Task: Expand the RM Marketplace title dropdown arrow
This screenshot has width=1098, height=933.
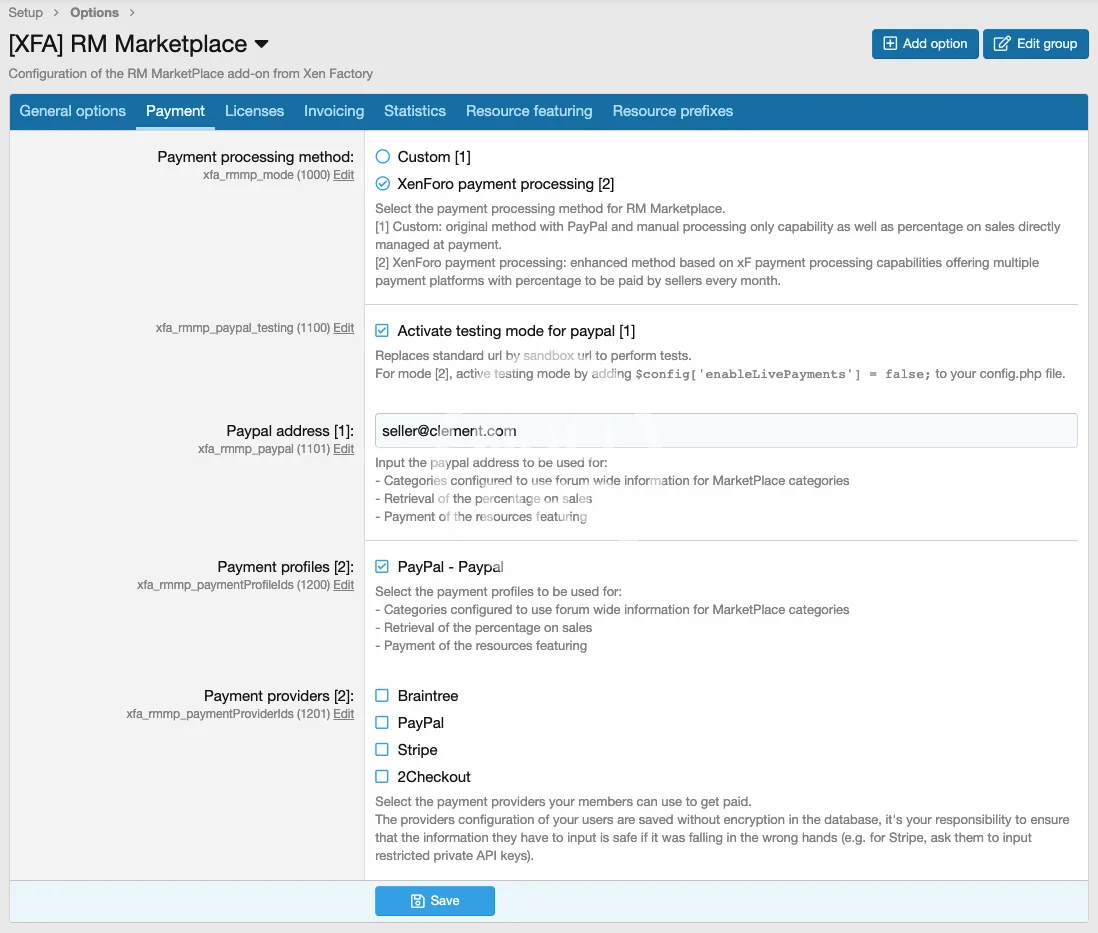Action: click(262, 45)
